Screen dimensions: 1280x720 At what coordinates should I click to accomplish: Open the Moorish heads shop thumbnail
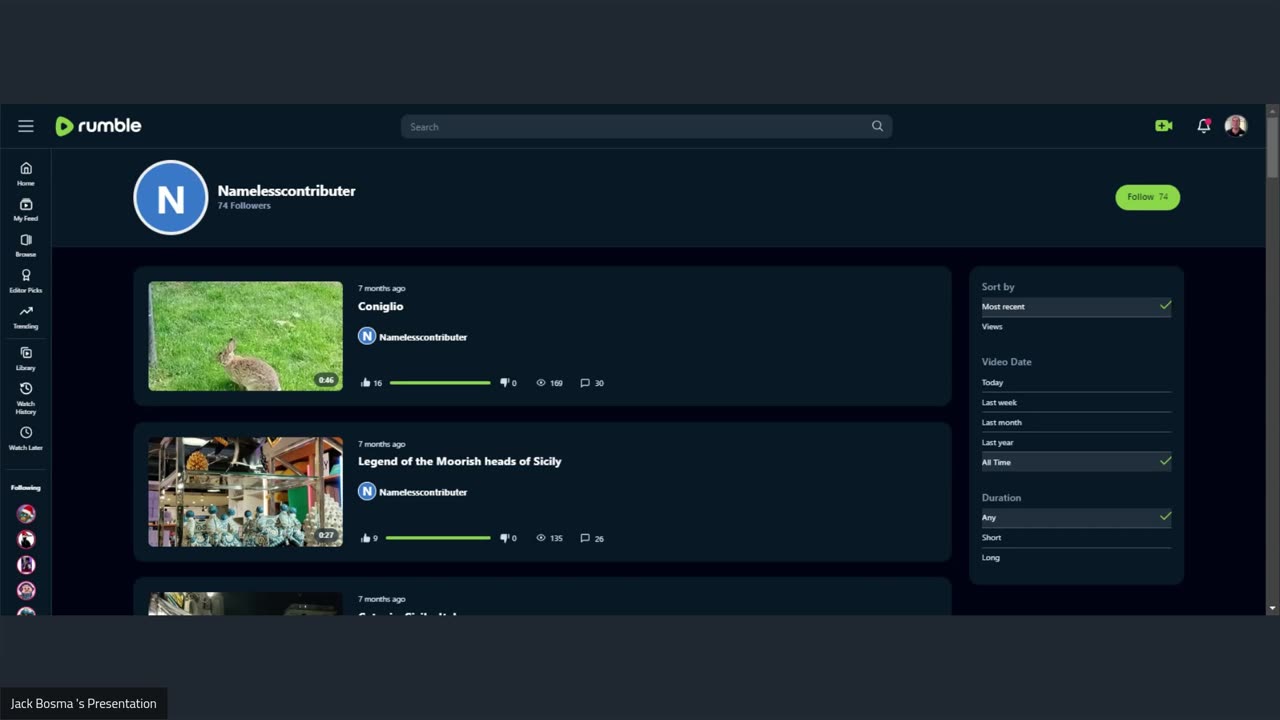(x=245, y=491)
